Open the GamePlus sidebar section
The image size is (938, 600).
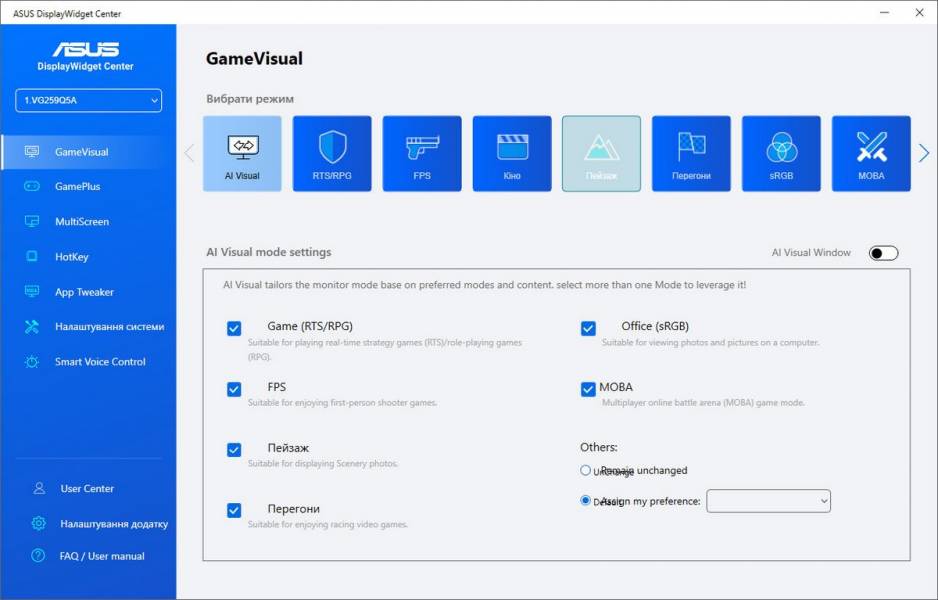pos(77,187)
